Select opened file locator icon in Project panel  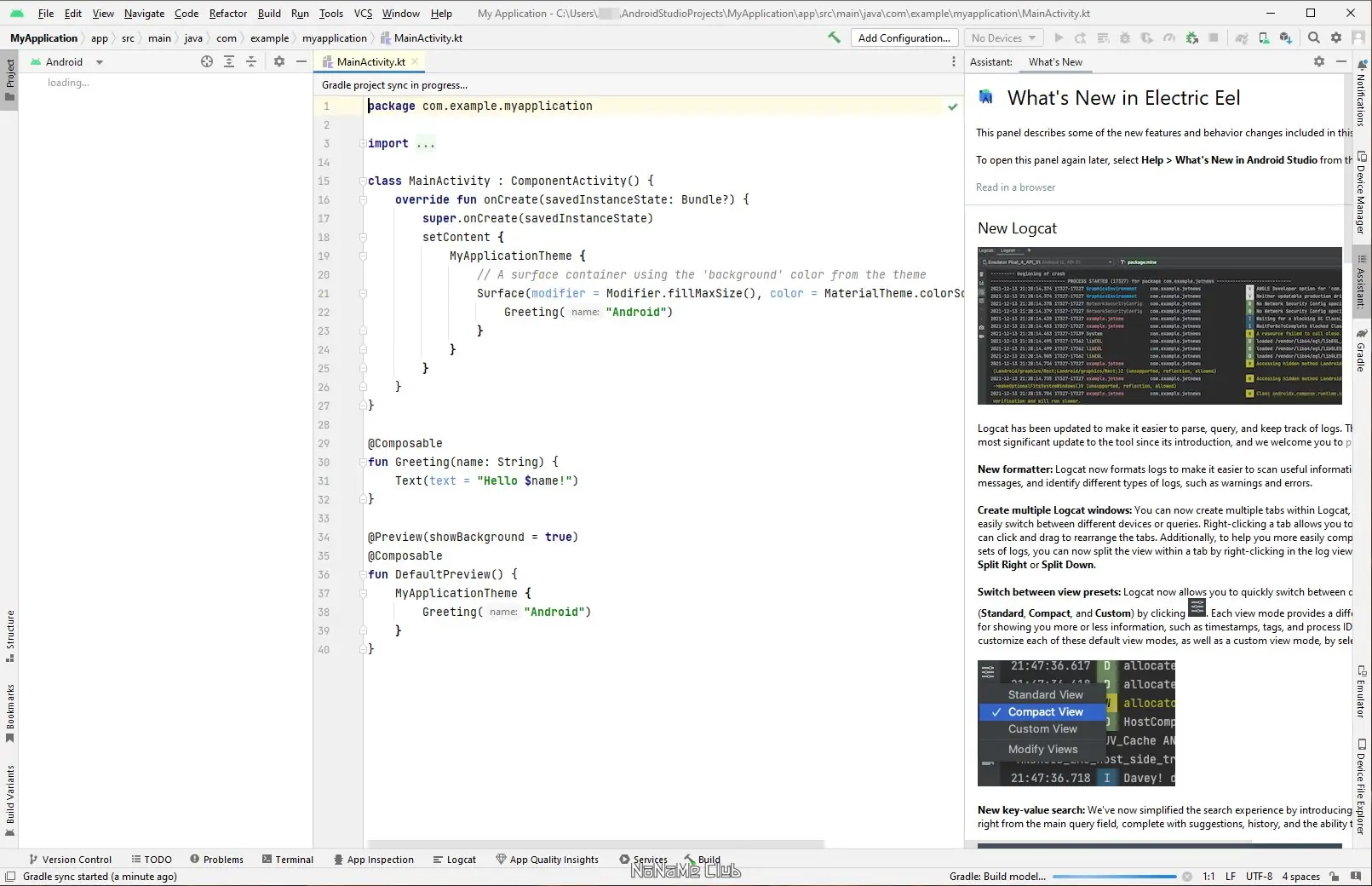[207, 61]
